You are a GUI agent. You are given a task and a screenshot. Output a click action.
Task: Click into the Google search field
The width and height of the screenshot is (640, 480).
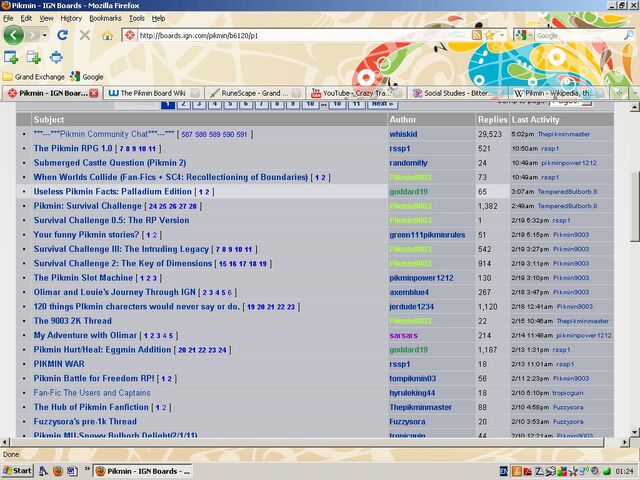[579, 36]
